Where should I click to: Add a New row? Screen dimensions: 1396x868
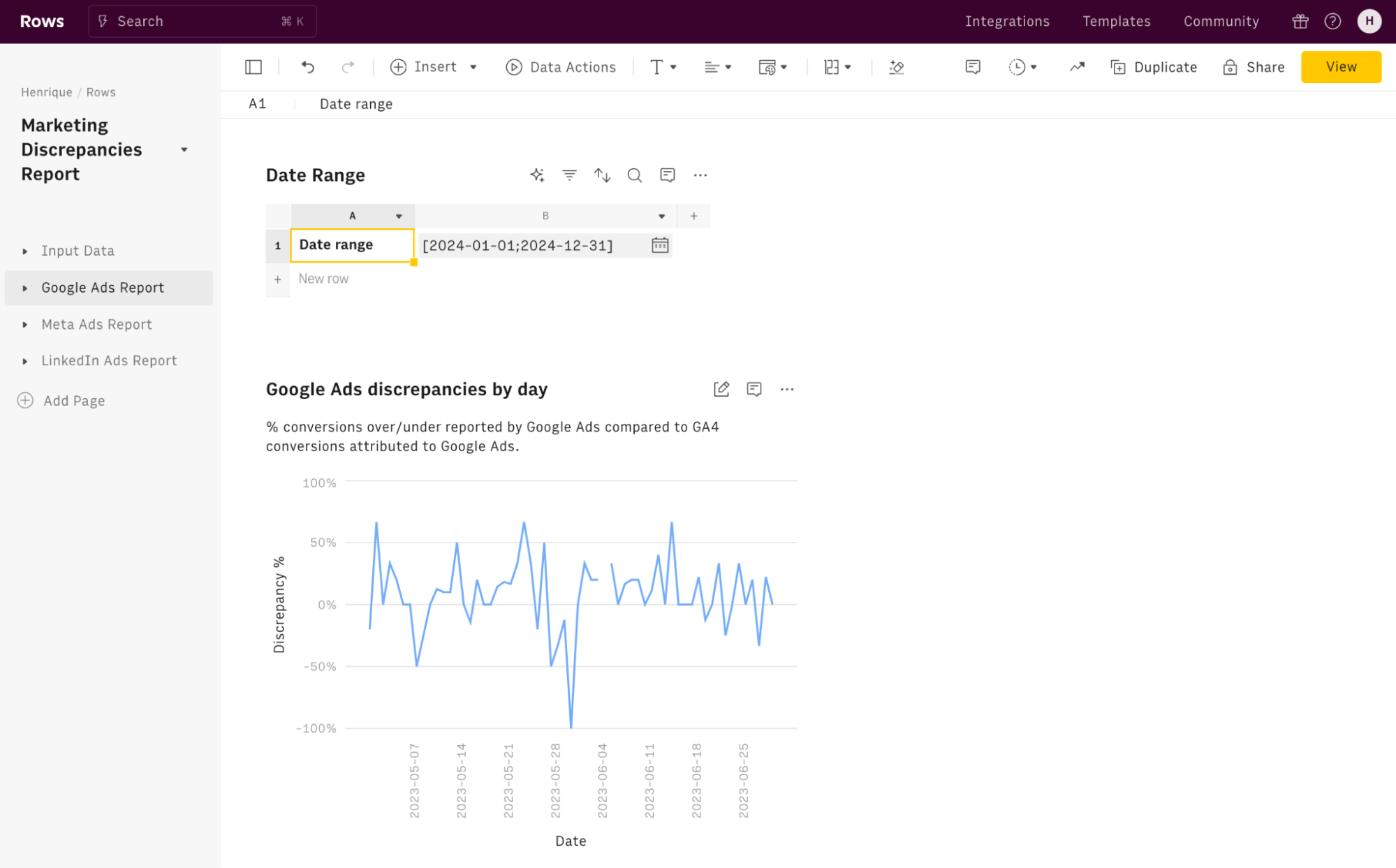323,279
